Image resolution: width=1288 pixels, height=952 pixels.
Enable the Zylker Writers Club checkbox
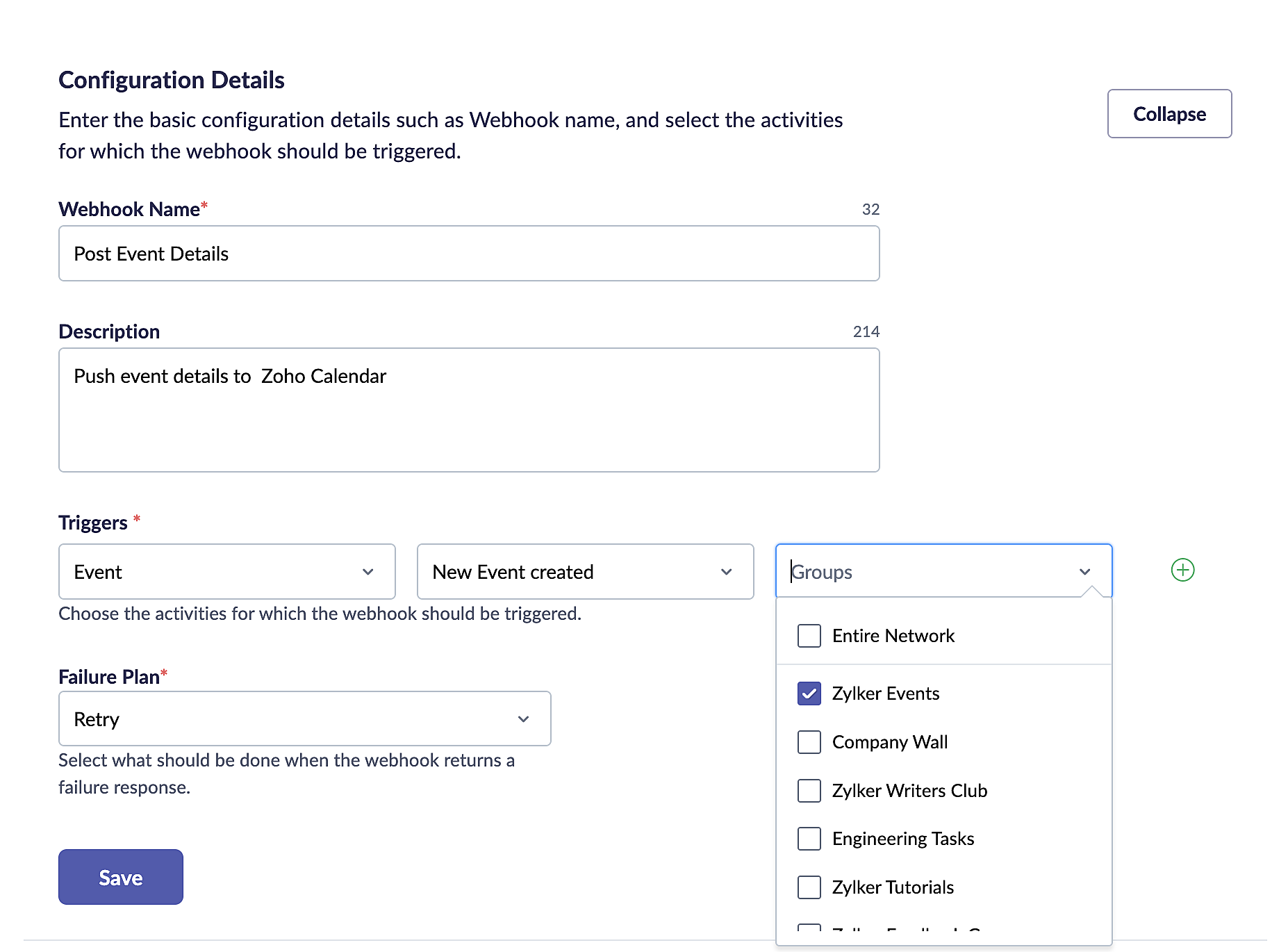809,791
